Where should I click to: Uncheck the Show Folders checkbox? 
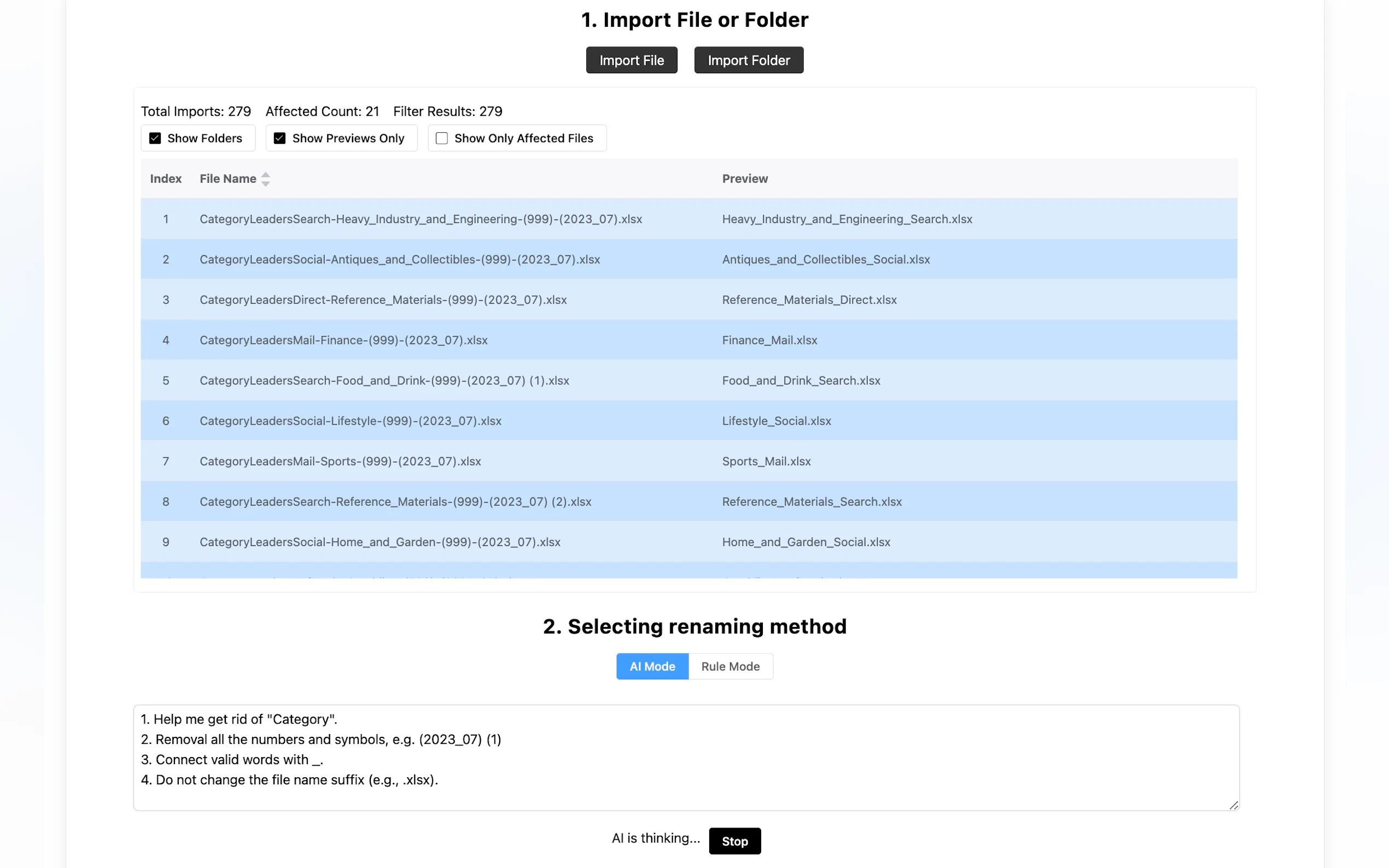(x=155, y=138)
